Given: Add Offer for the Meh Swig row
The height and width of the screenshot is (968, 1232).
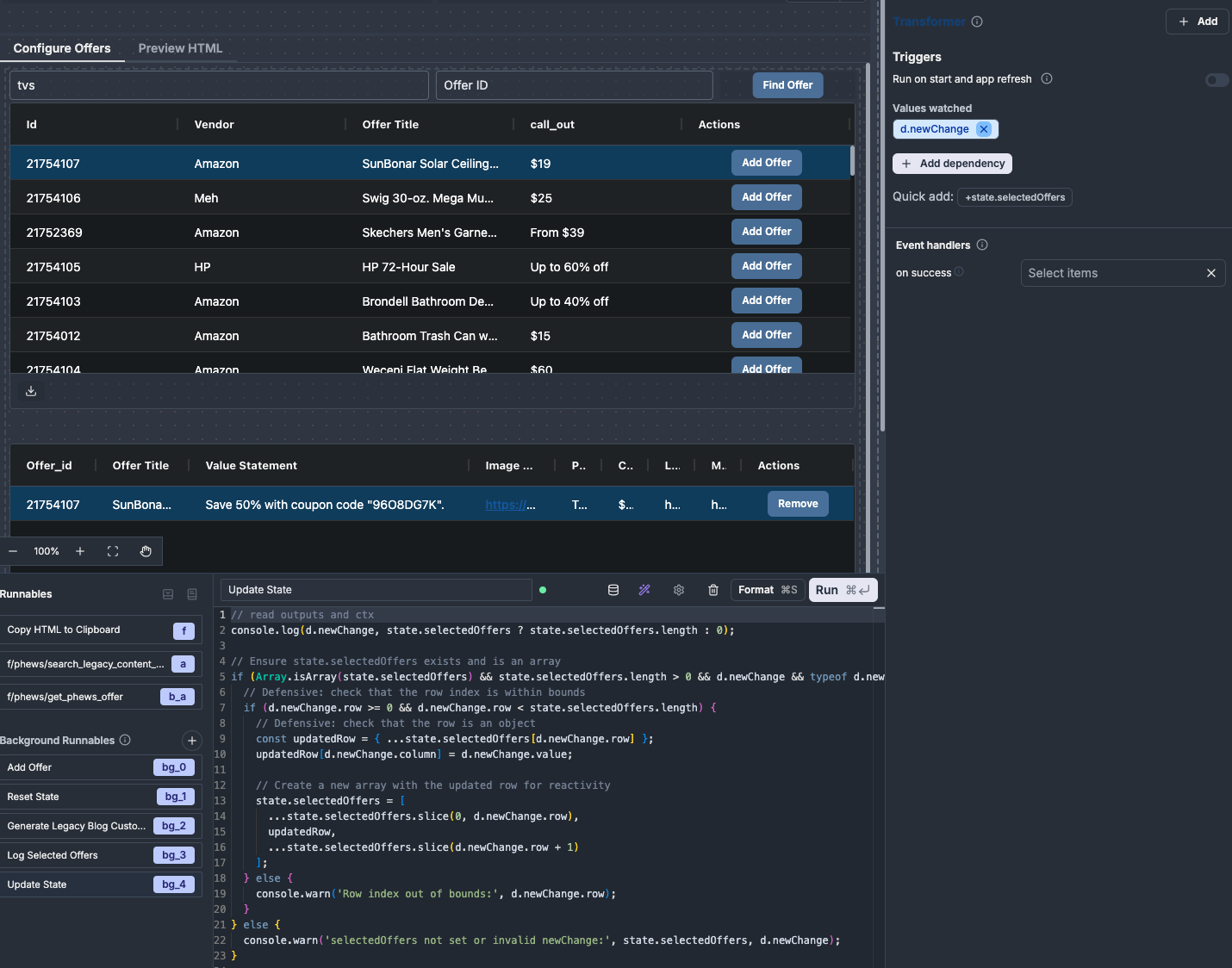Looking at the screenshot, I should click(767, 197).
